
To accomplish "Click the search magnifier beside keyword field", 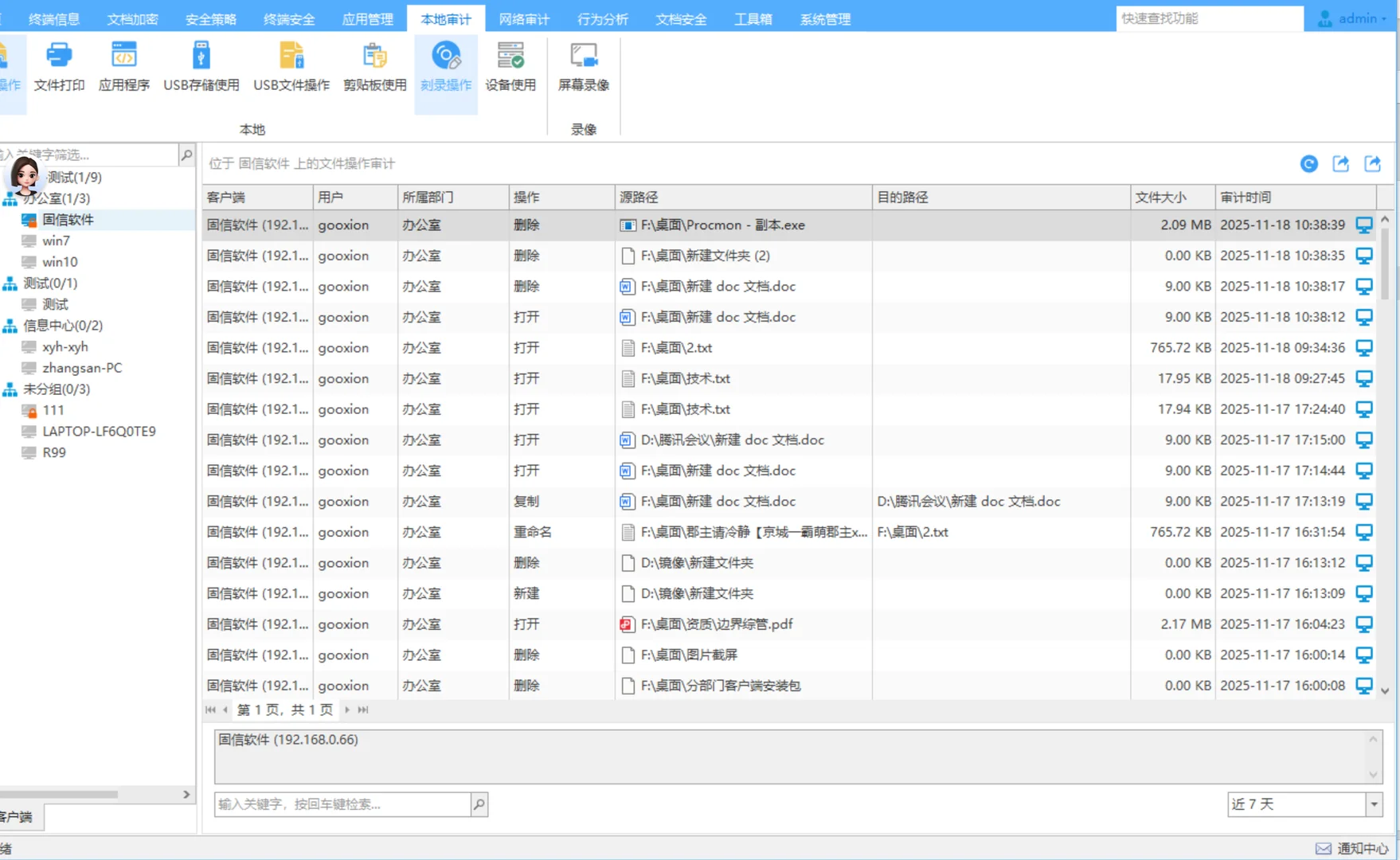I will click(x=479, y=804).
